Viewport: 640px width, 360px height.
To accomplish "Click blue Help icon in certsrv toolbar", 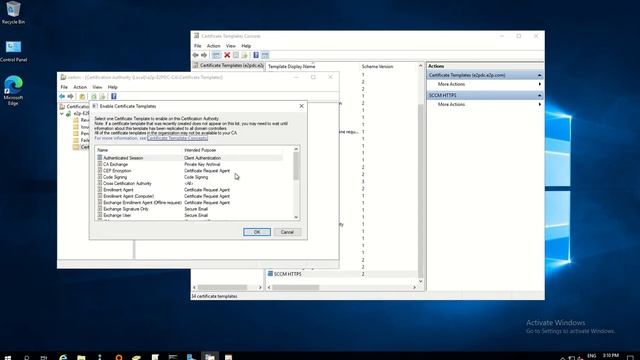I will tap(113, 96).
